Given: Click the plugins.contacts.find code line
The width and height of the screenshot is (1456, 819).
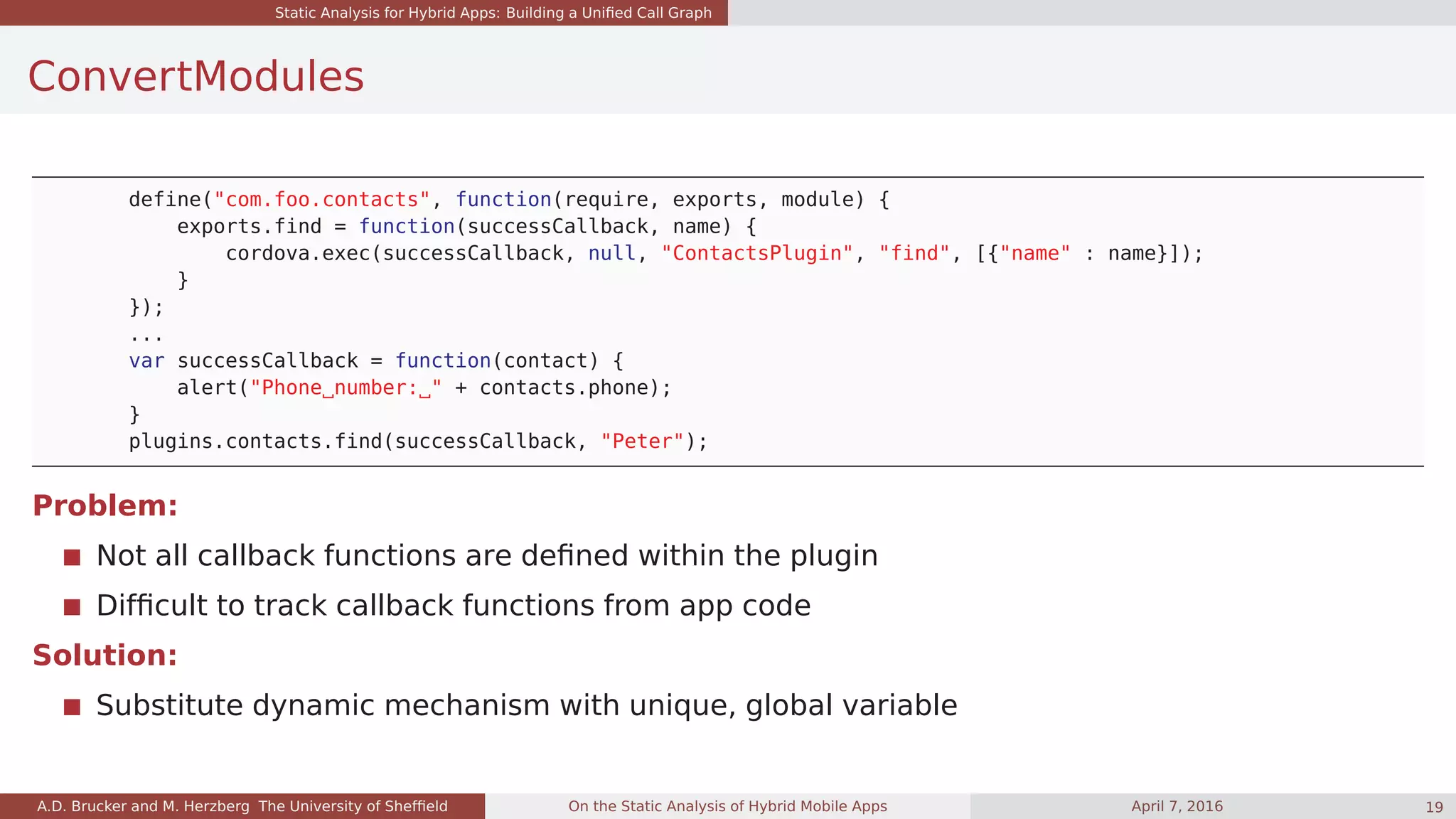Looking at the screenshot, I should [418, 441].
